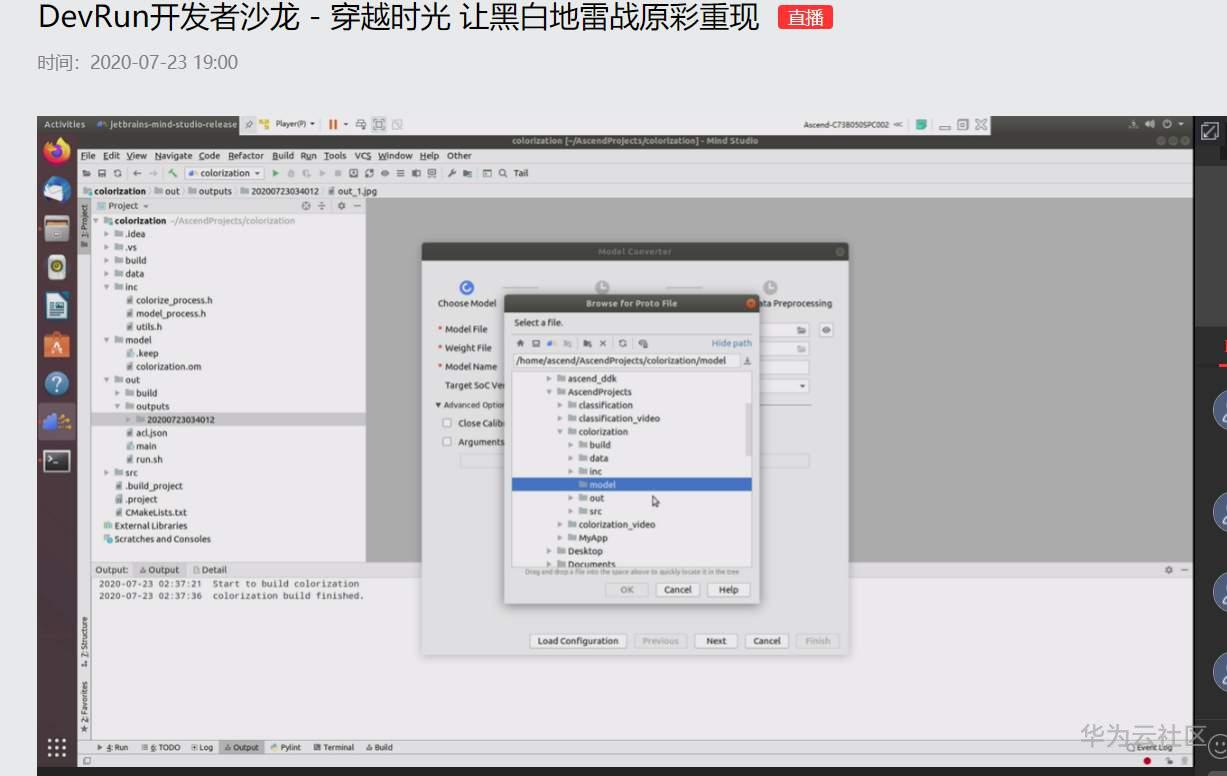The image size is (1227, 776).
Task: Click Next in Model Converter
Action: [716, 641]
